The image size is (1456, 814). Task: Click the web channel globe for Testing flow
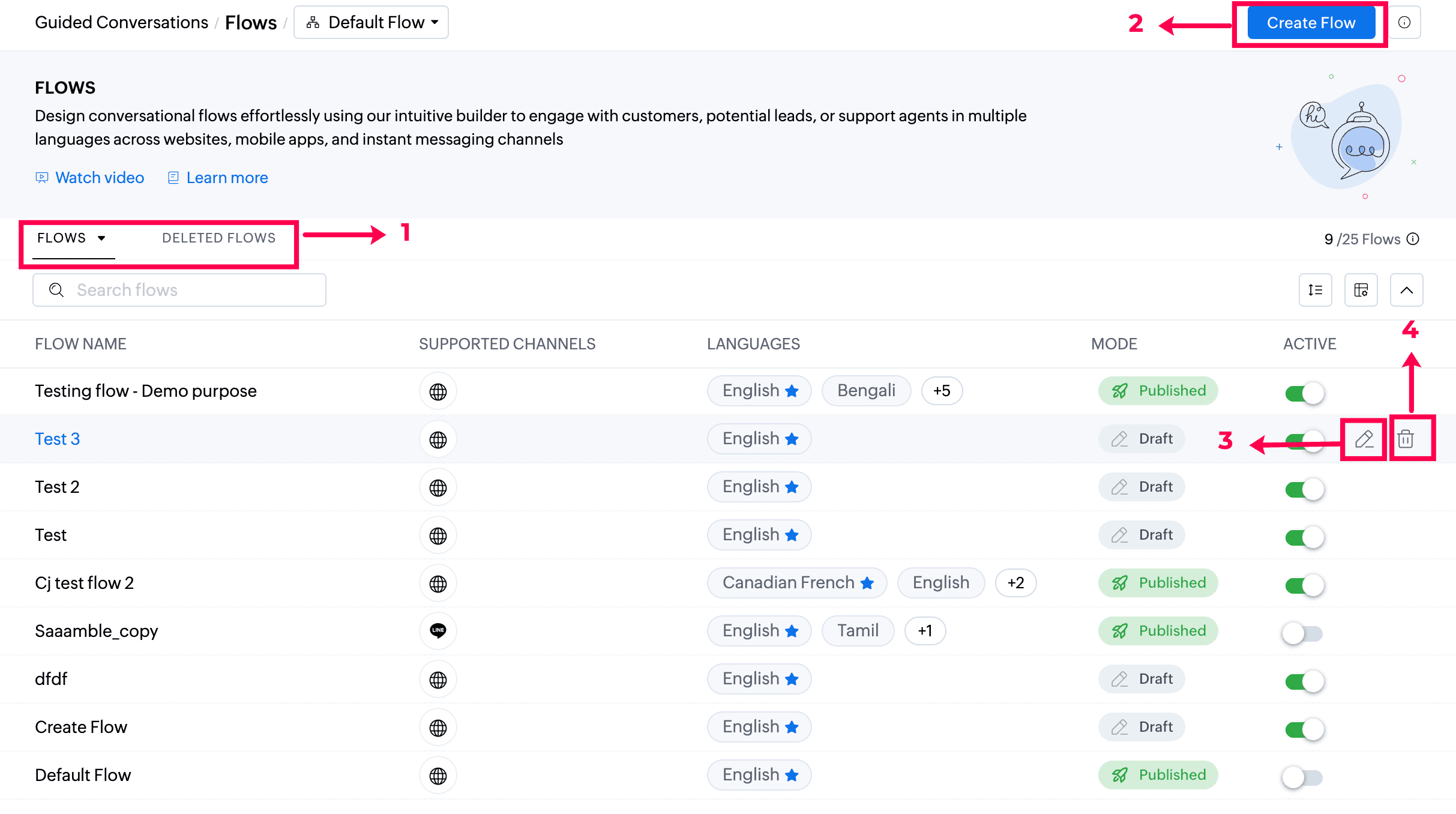click(438, 391)
